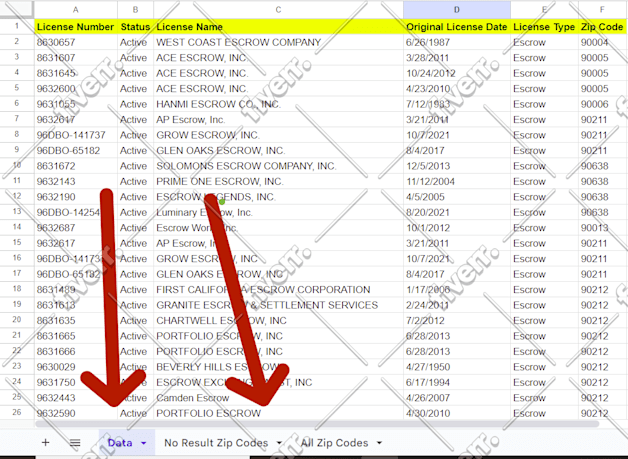Select column A header
The width and height of the screenshot is (628, 459).
pos(76,10)
